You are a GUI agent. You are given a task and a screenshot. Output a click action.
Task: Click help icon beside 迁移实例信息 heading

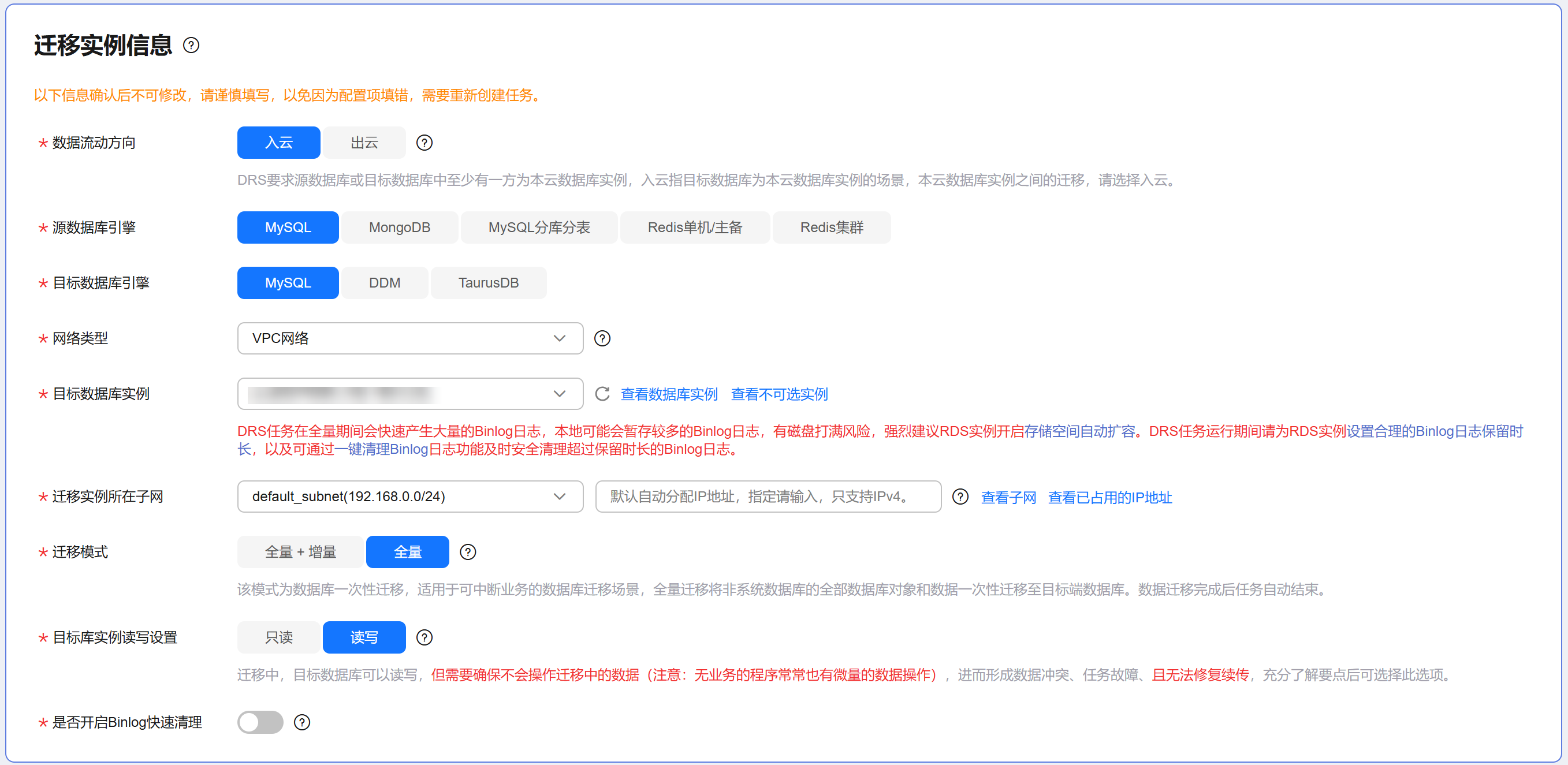click(191, 45)
